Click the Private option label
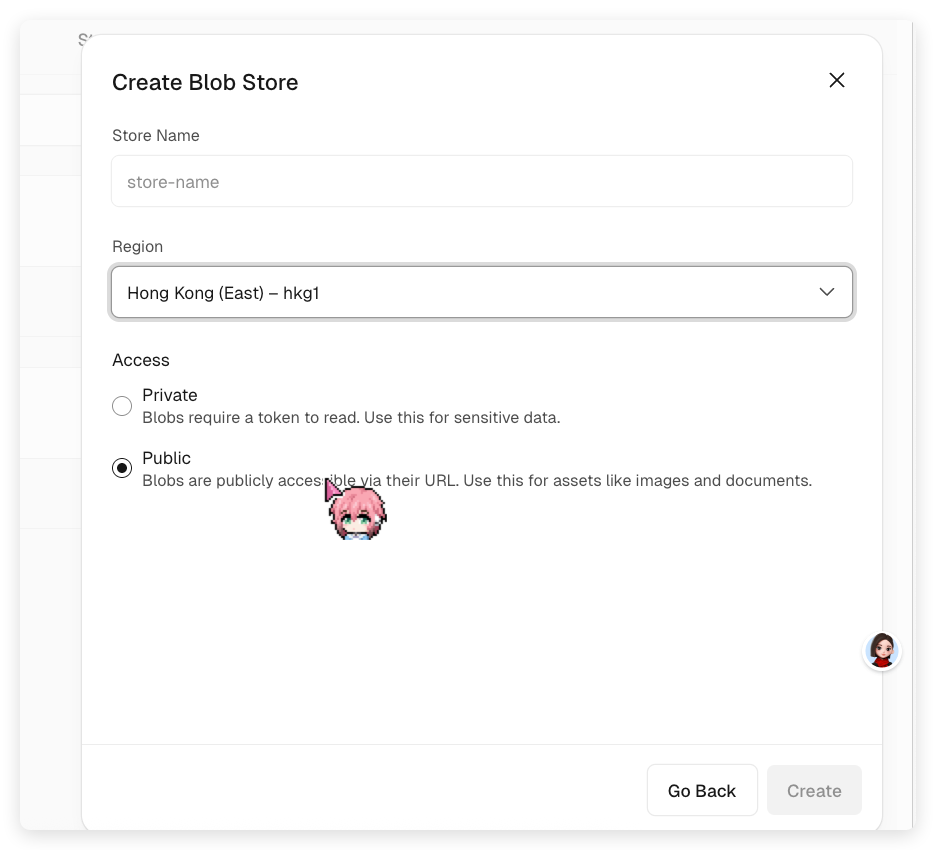936x850 pixels. (x=170, y=395)
